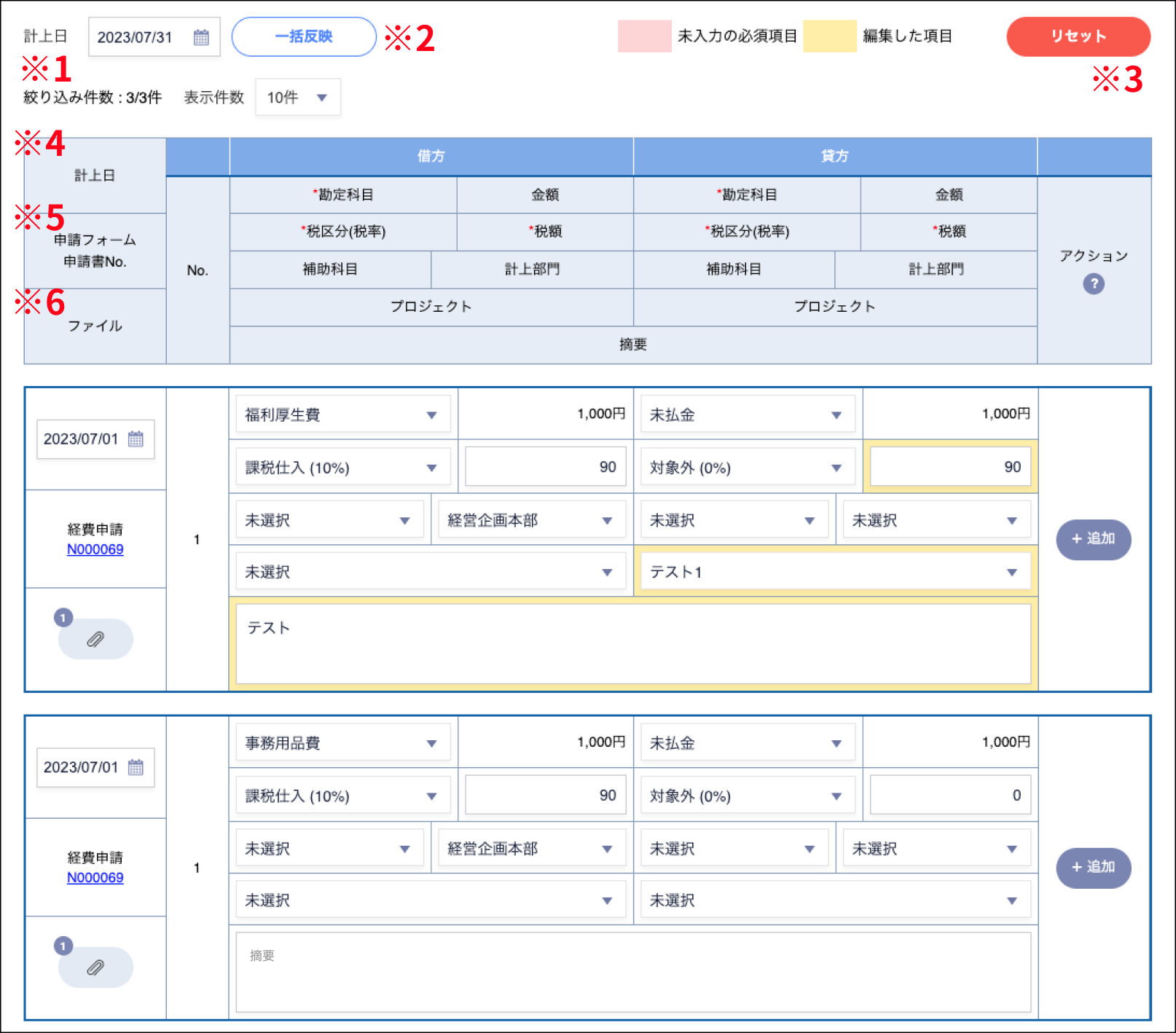Click second entry's debit tax amount 90 field
Viewport: 1176px width, 1033px height.
pyautogui.click(x=546, y=796)
